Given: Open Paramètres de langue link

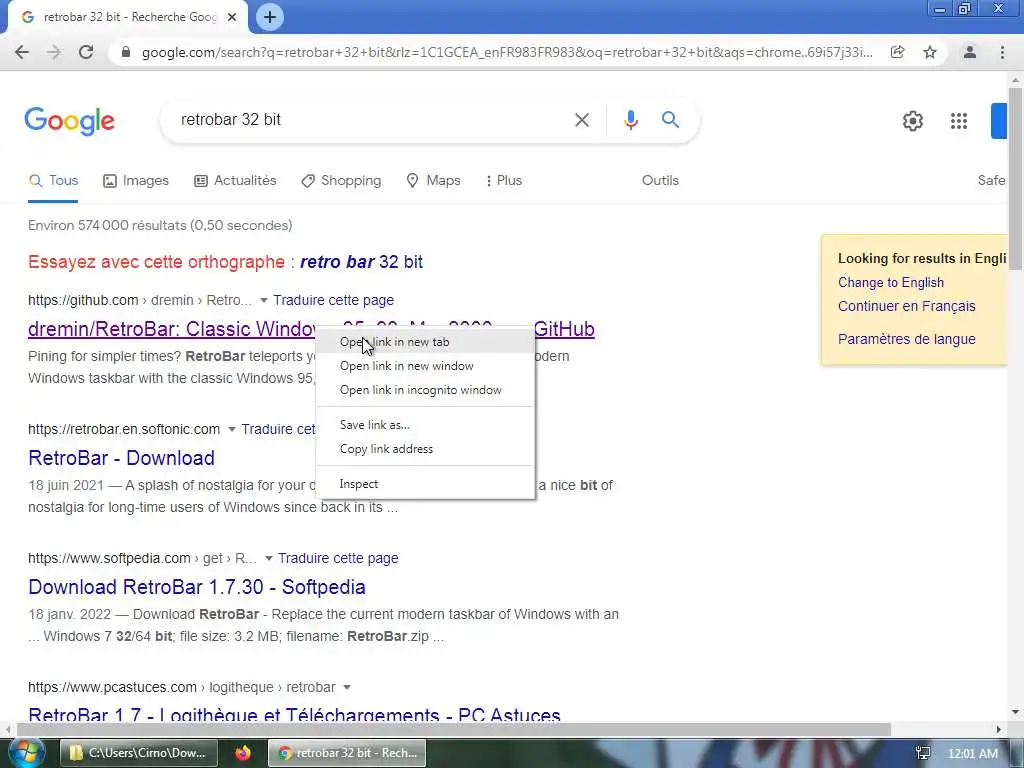Looking at the screenshot, I should coord(906,340).
